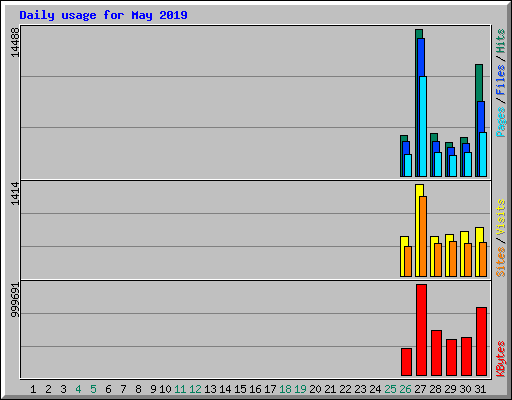Viewport: 512px width, 400px height.
Task: Click day label 1 on the x-axis
Action: (x=33, y=389)
